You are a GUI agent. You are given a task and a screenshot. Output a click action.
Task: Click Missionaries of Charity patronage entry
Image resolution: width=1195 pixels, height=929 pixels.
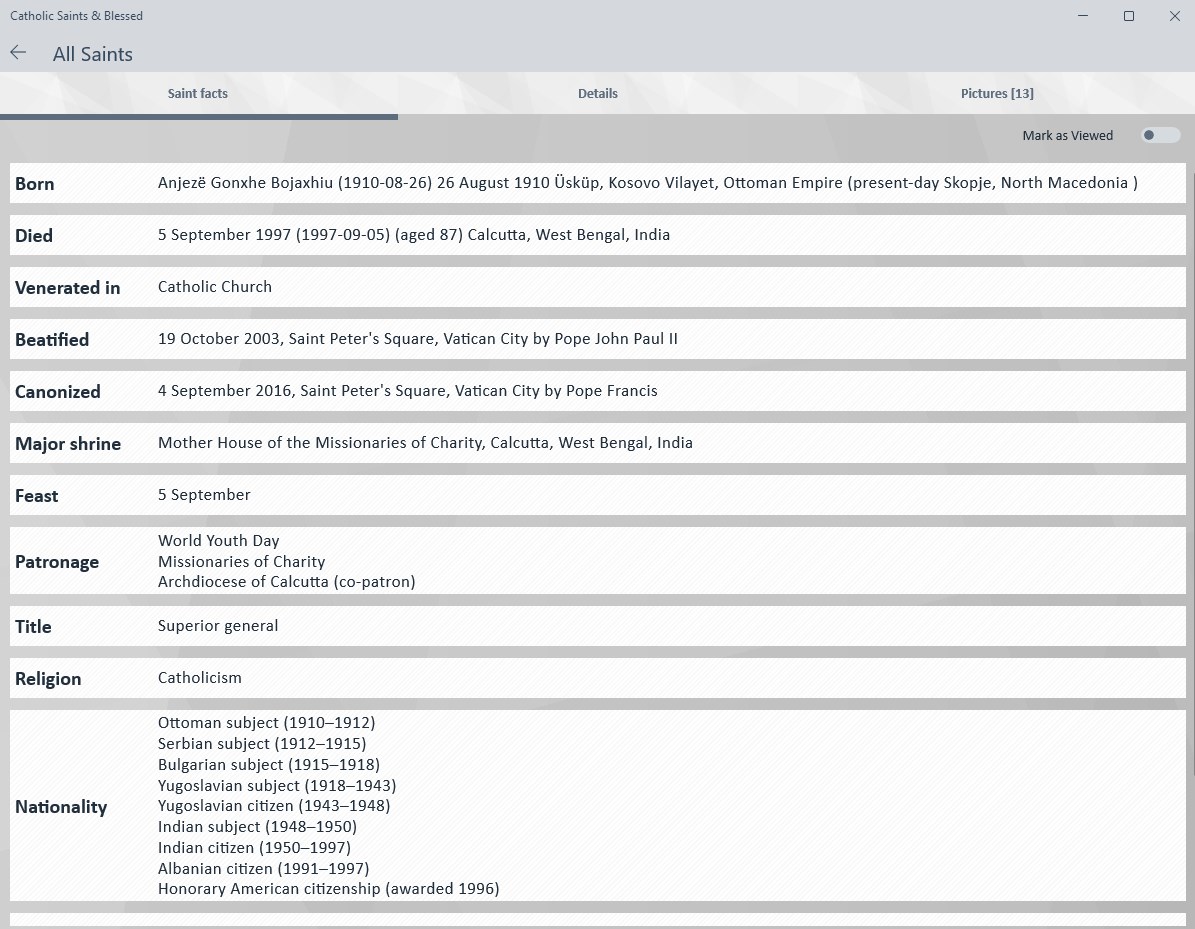click(x=242, y=562)
